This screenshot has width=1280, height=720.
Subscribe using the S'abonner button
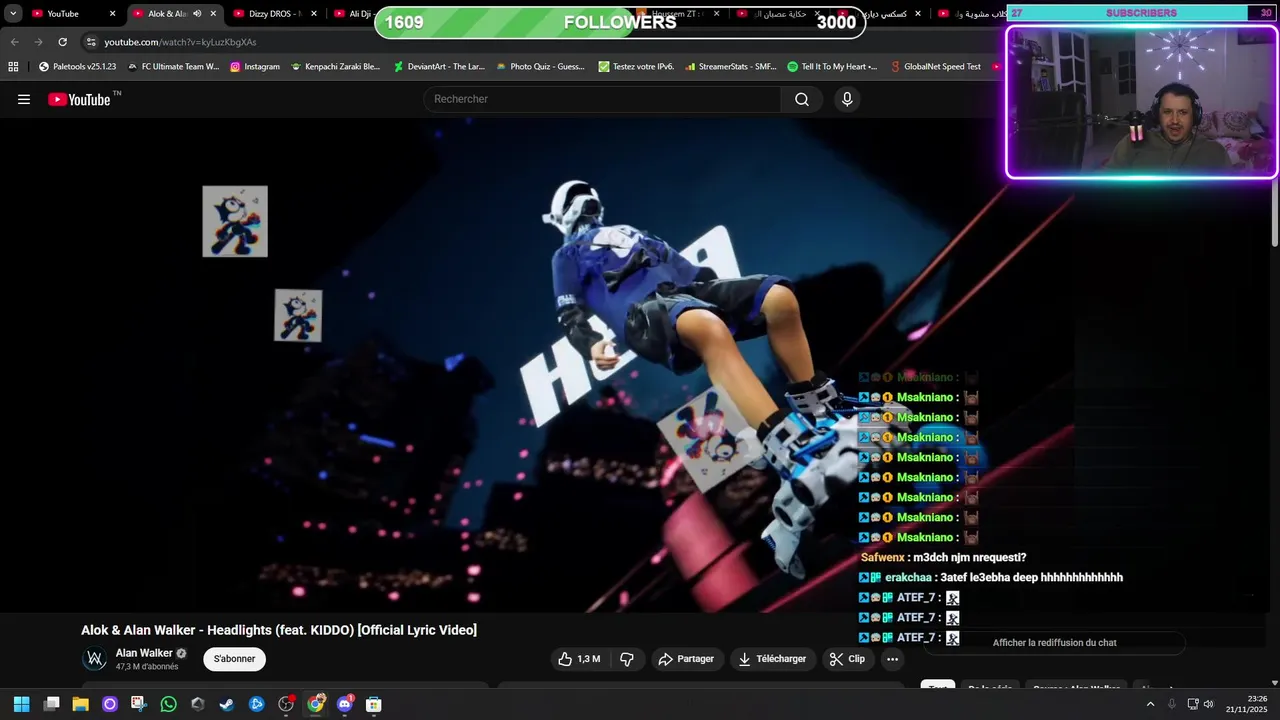pyautogui.click(x=234, y=659)
